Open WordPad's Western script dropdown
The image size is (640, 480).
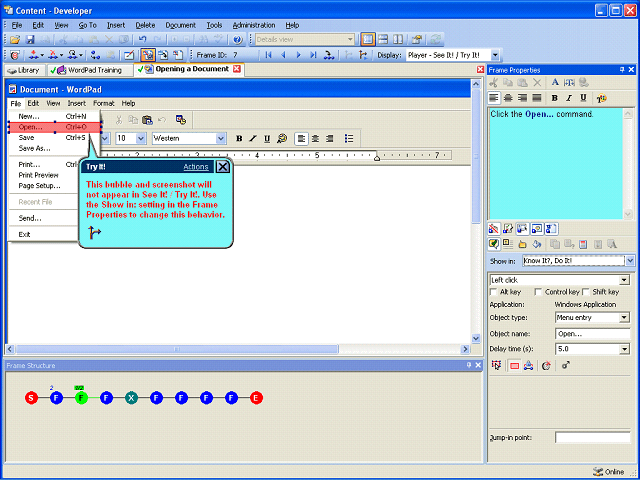coord(221,138)
